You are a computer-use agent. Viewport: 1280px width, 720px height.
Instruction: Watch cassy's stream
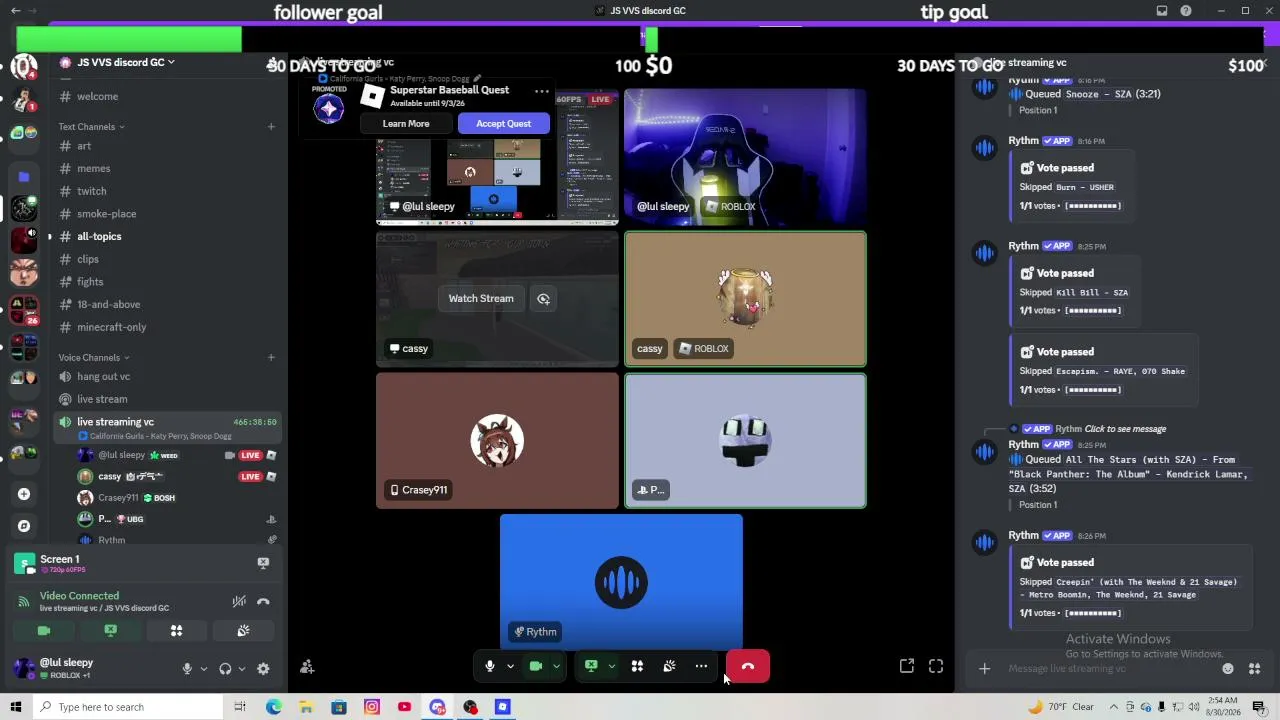[x=481, y=298]
